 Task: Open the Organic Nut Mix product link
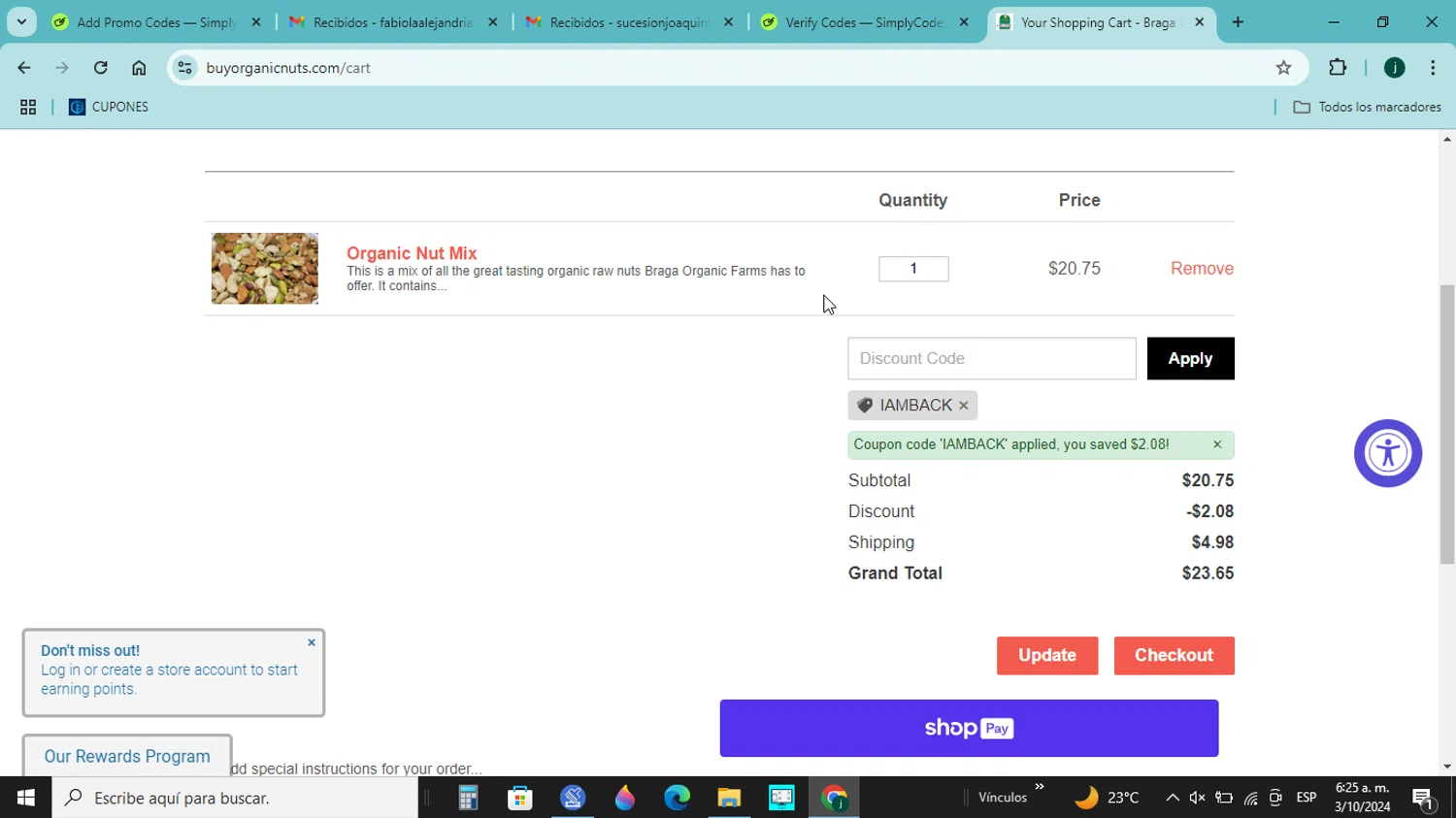click(412, 253)
